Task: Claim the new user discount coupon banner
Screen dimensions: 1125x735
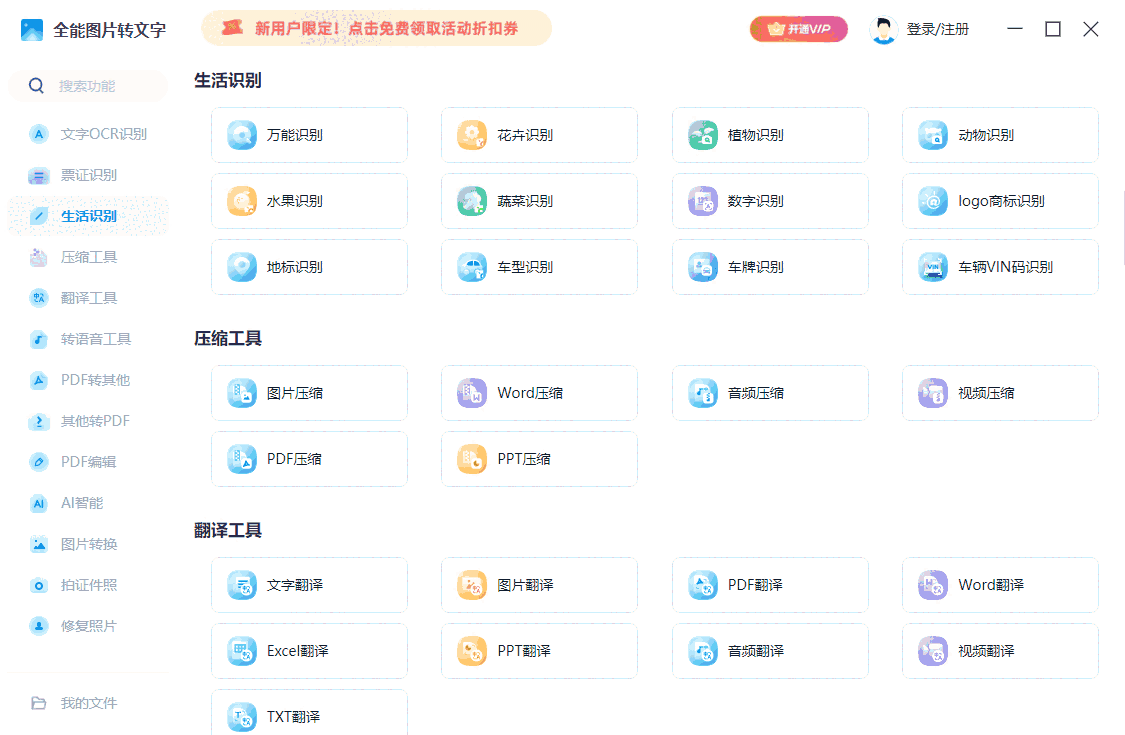Action: (x=377, y=29)
